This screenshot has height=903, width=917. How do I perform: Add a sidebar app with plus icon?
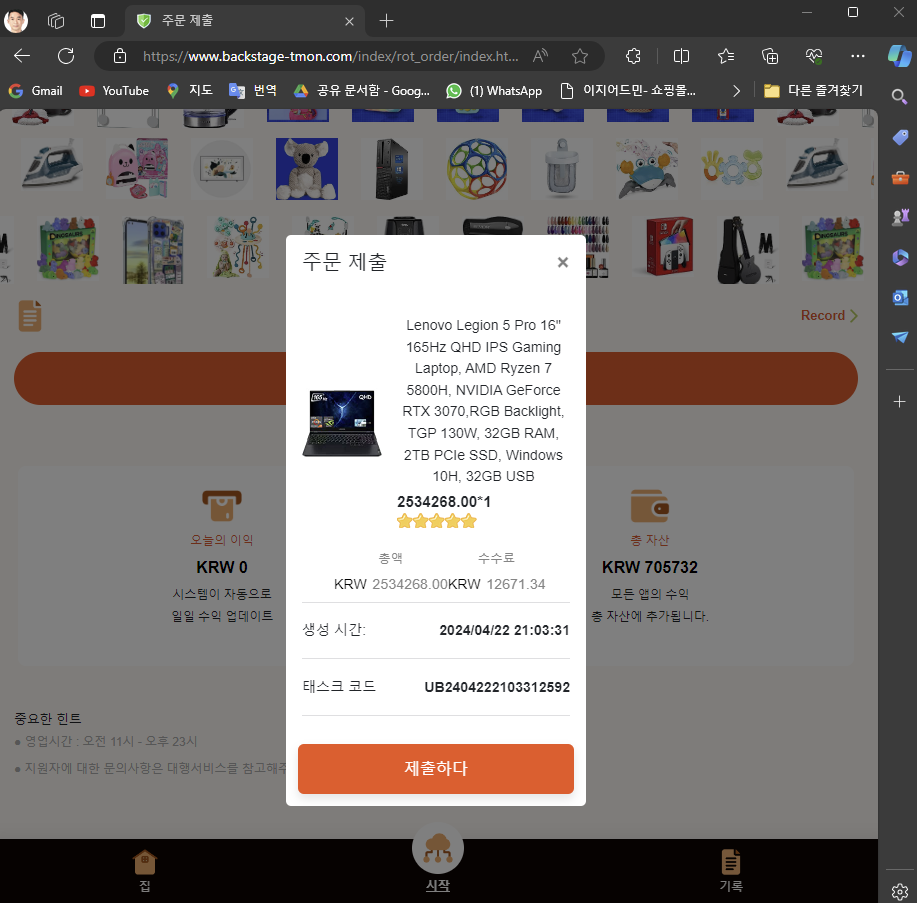899,402
